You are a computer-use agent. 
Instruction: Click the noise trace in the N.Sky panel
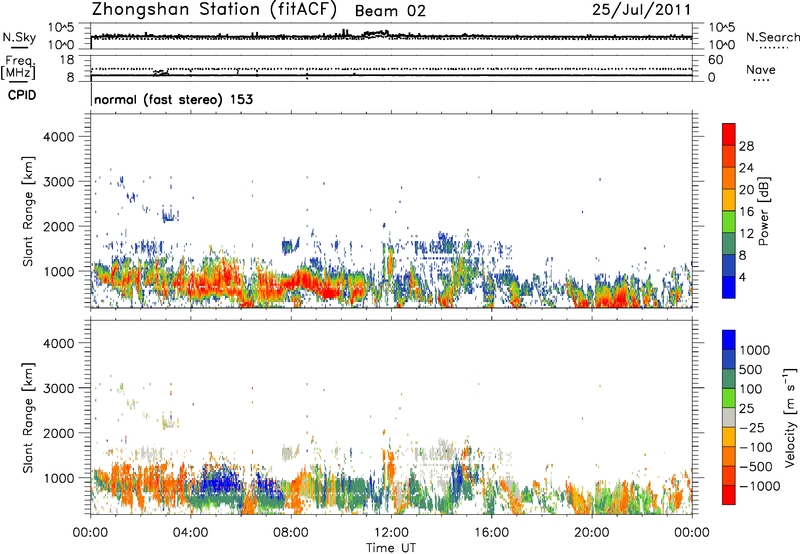(391, 36)
